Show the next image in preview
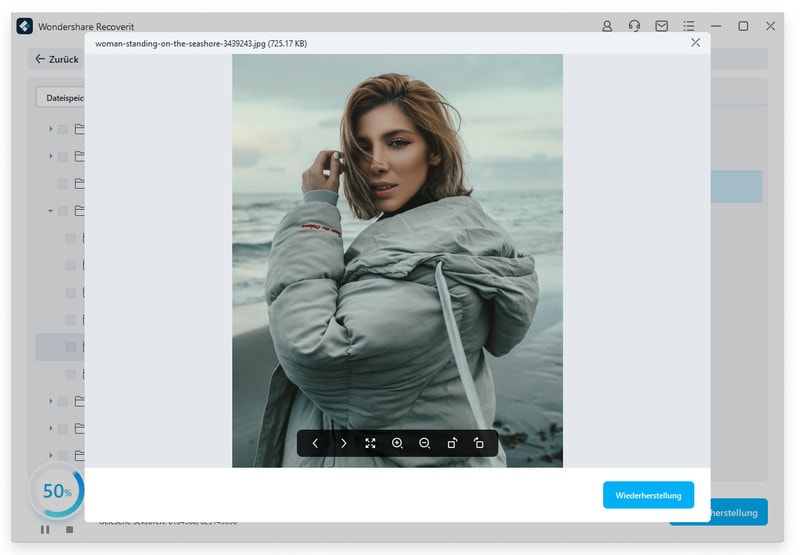Screen dimensions: 800x555 coord(343,443)
